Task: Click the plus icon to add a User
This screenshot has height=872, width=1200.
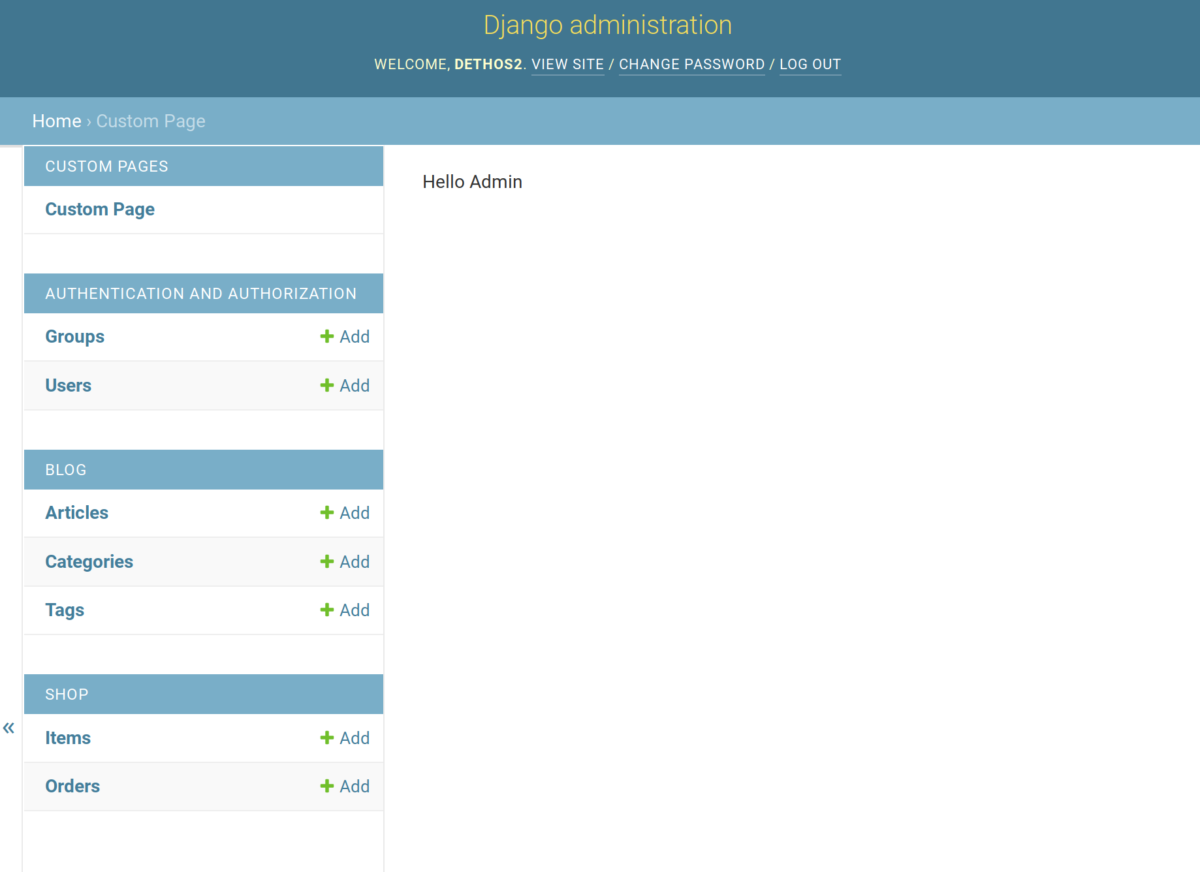Action: pos(326,385)
